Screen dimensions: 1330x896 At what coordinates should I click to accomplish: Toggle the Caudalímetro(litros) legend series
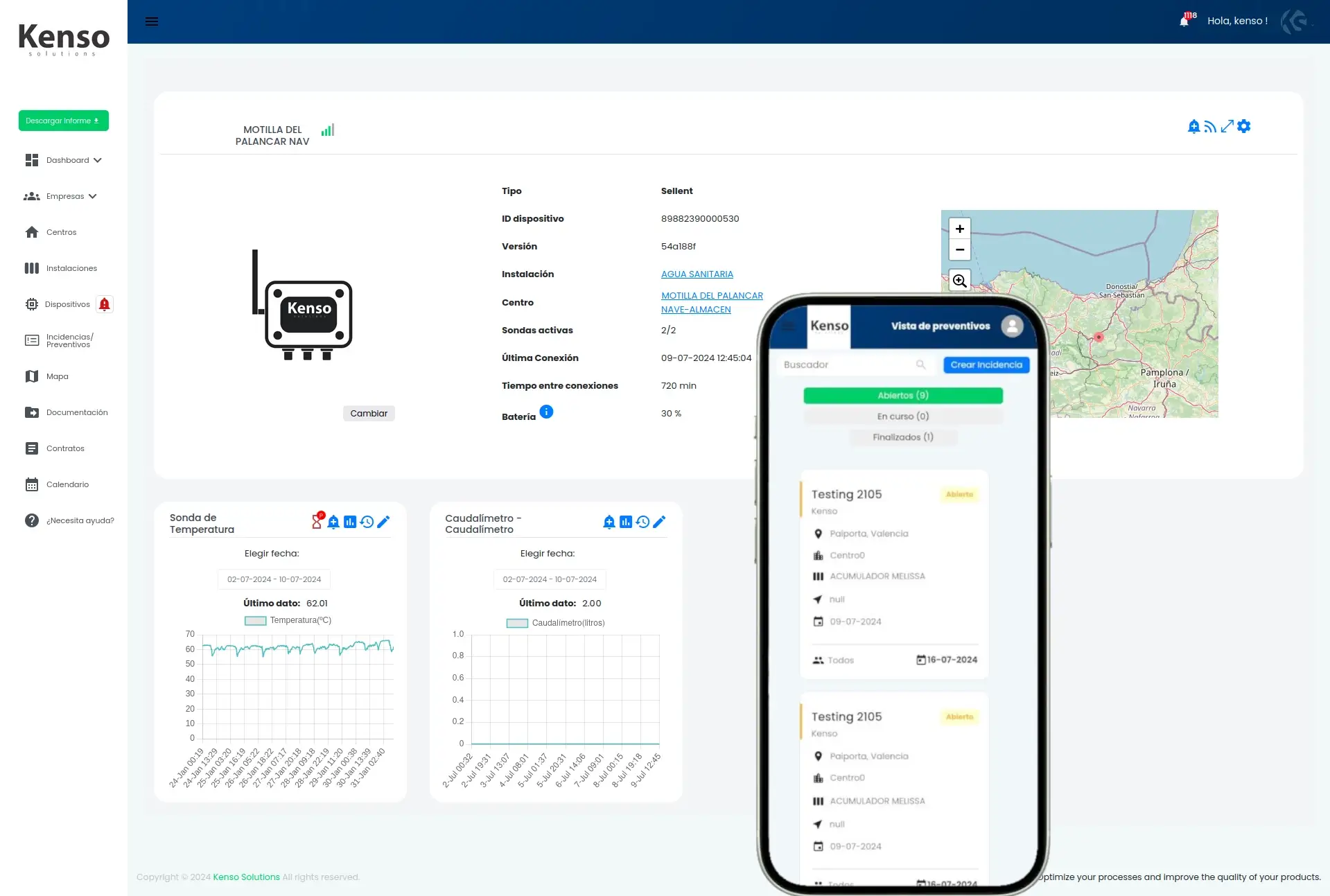click(555, 623)
